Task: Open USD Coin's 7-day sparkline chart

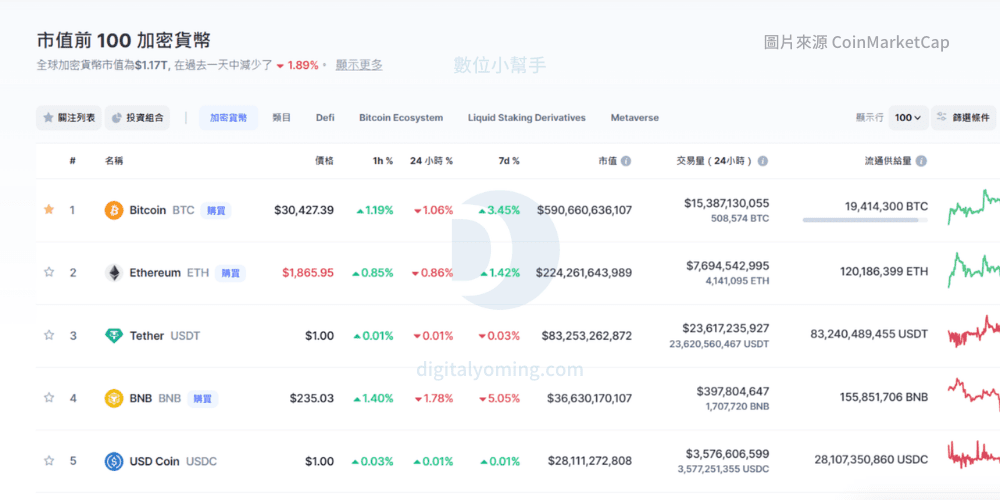Action: click(x=974, y=455)
